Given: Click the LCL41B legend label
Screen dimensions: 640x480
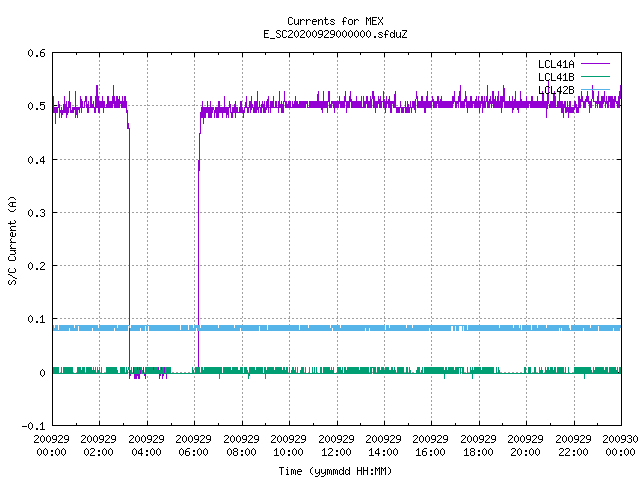Looking at the screenshot, I should (556, 77).
